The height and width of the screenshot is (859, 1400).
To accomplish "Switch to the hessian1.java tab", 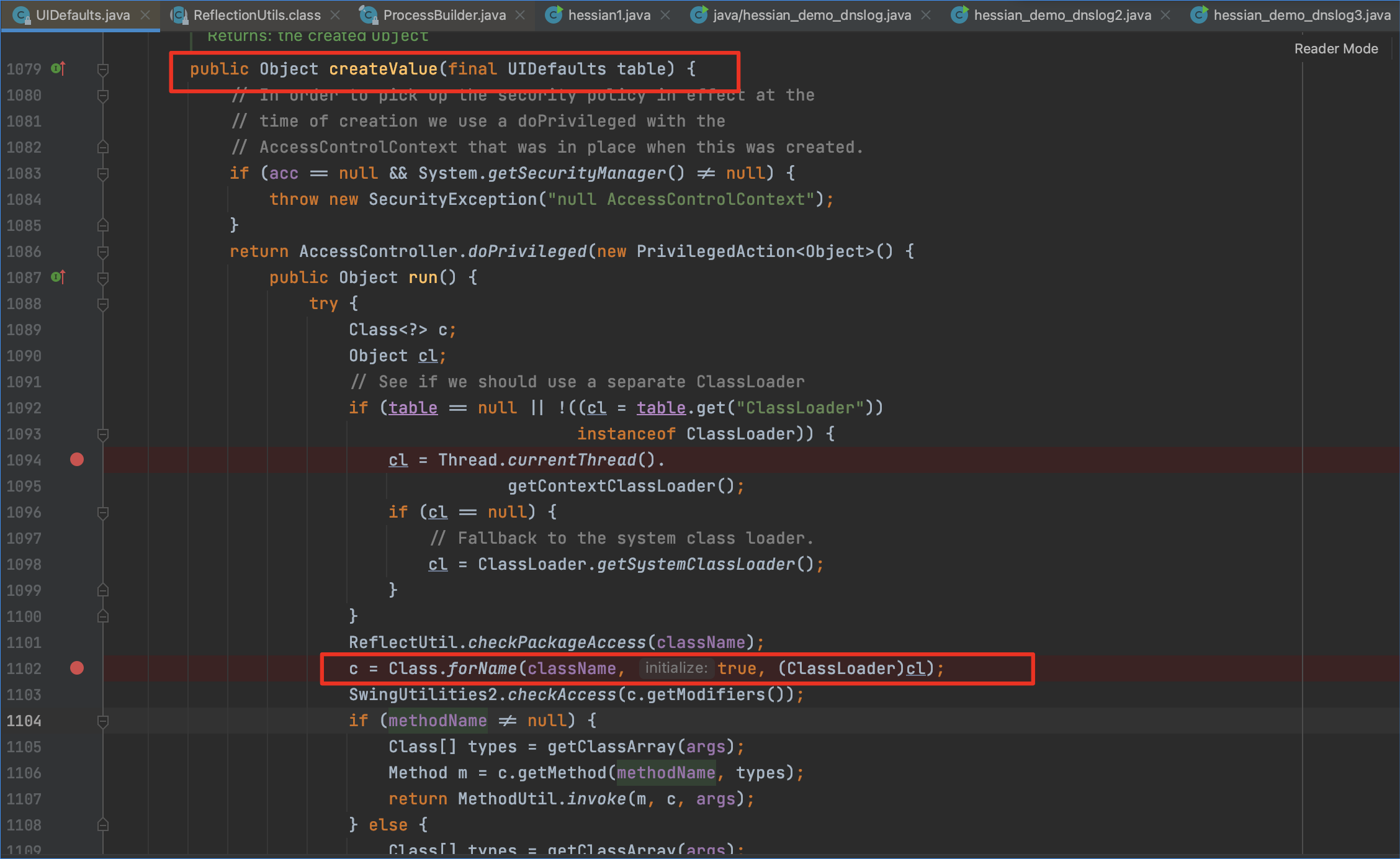I will [x=608, y=15].
